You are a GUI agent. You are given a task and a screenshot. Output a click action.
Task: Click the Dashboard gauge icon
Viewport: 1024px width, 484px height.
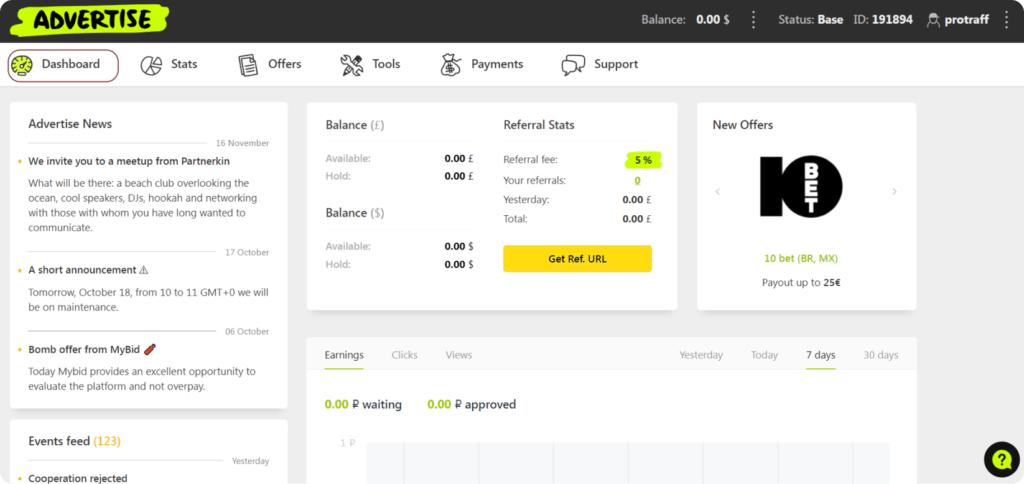point(23,65)
